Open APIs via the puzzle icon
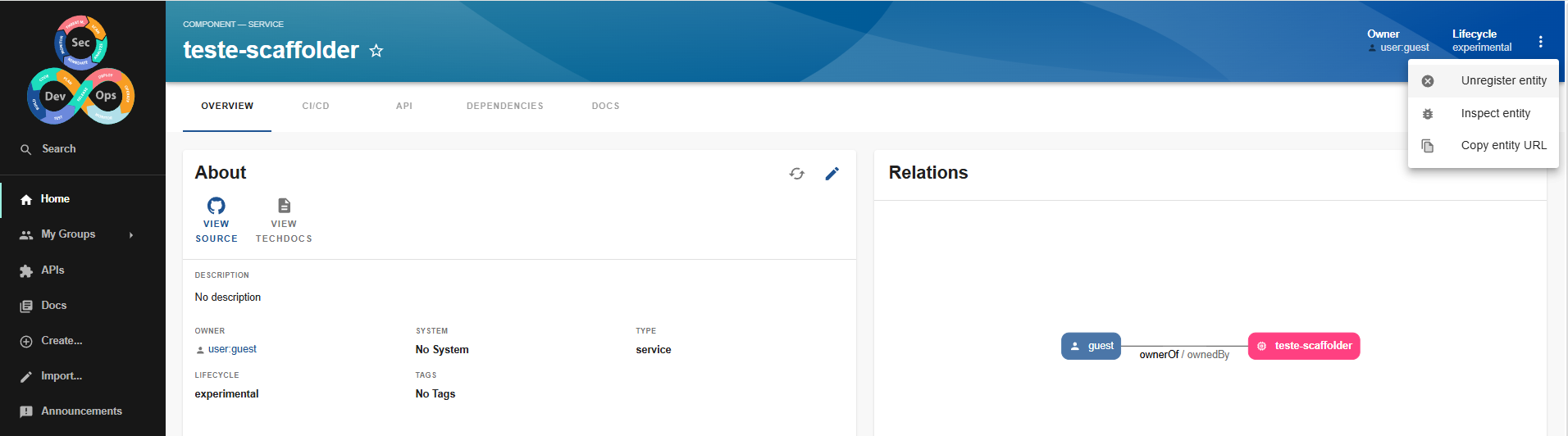Viewport: 1568px width, 436px height. [x=26, y=270]
